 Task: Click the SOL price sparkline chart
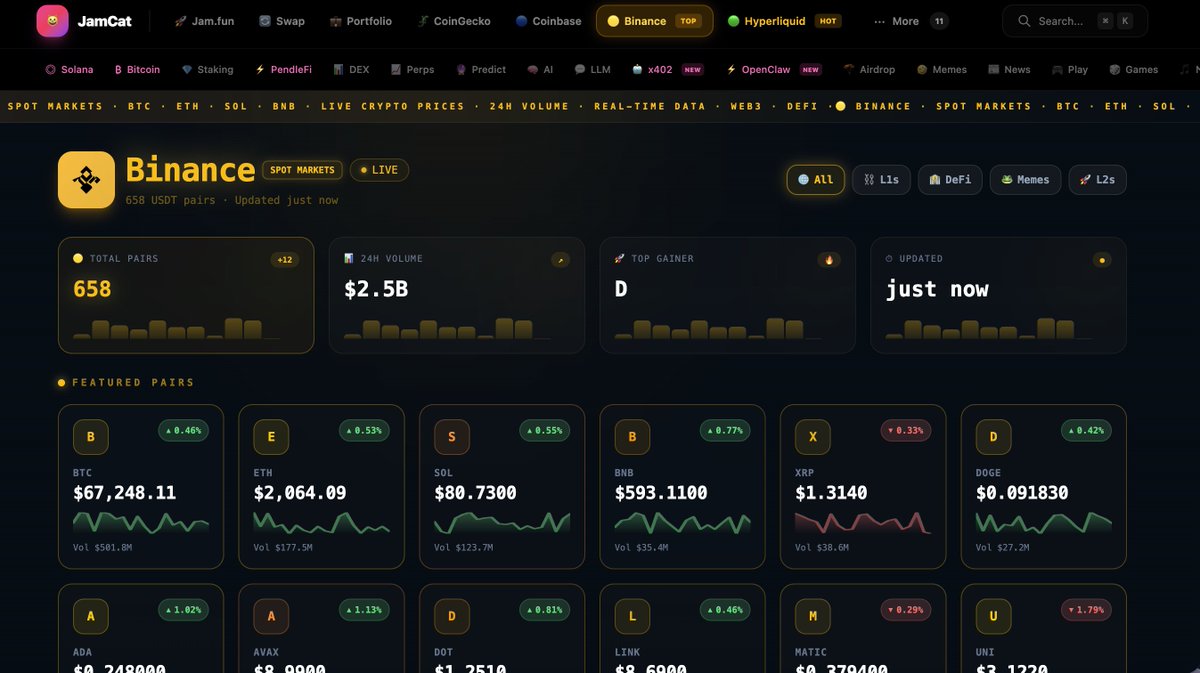click(502, 522)
